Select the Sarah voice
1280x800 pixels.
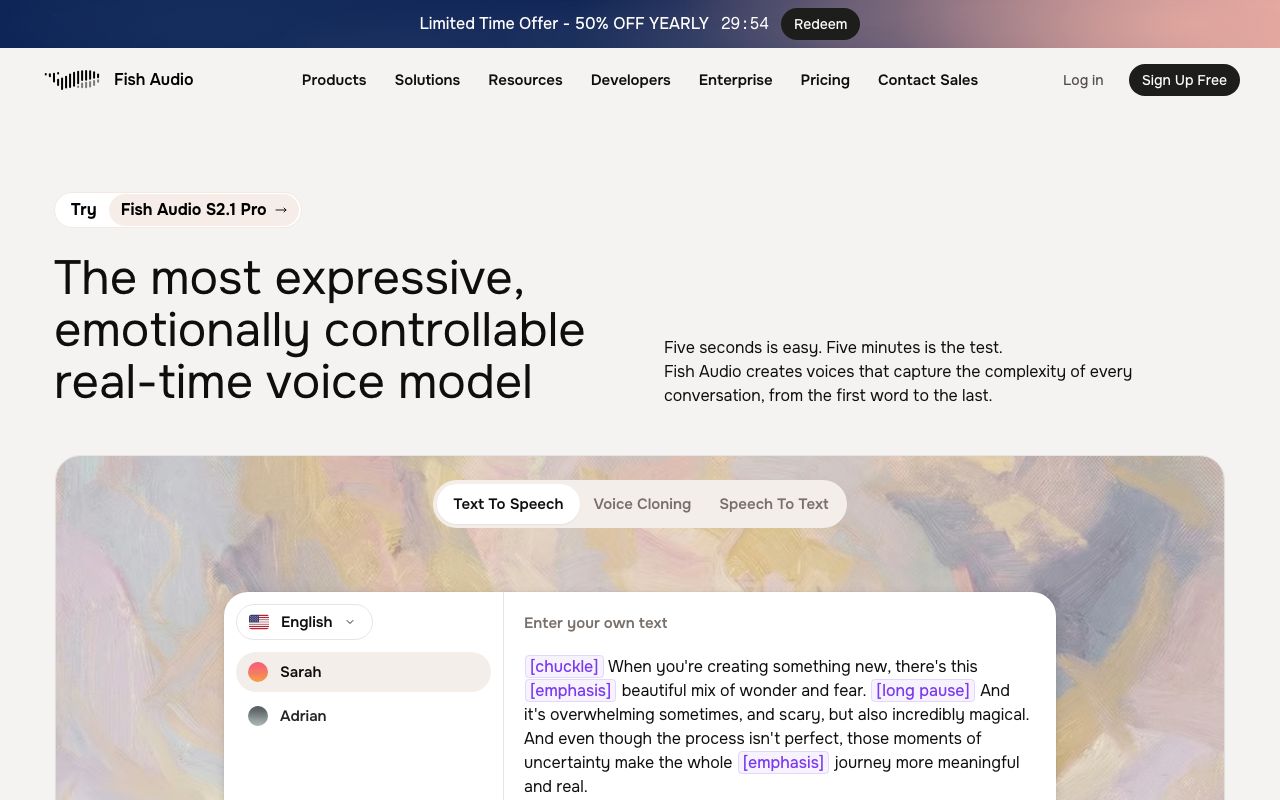363,672
